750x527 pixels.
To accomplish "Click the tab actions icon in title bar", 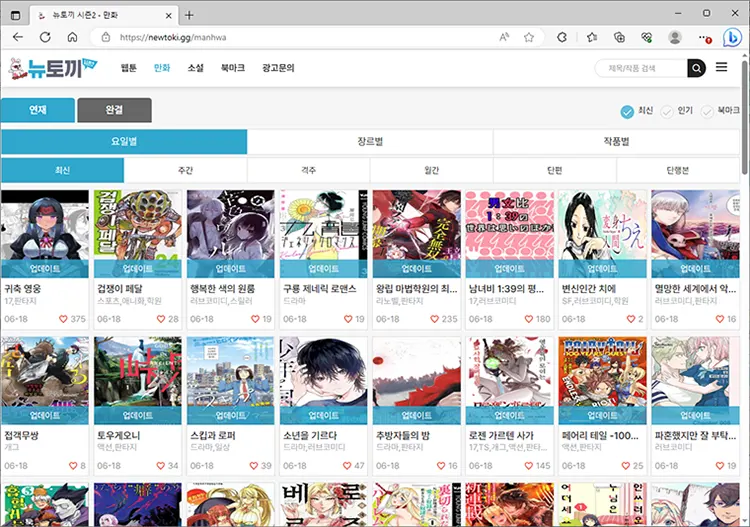I will (15, 15).
